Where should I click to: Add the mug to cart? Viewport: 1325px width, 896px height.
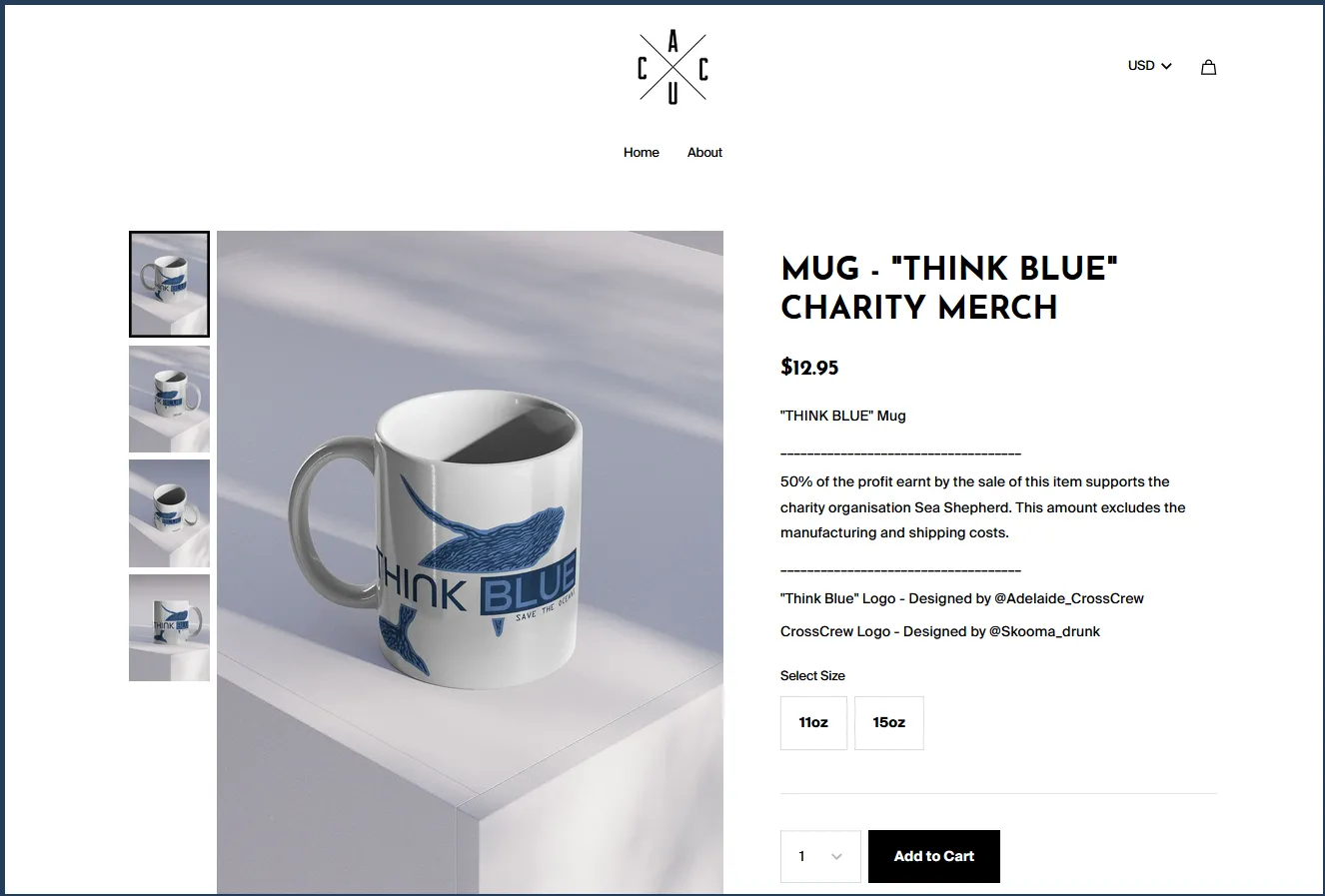coord(934,856)
